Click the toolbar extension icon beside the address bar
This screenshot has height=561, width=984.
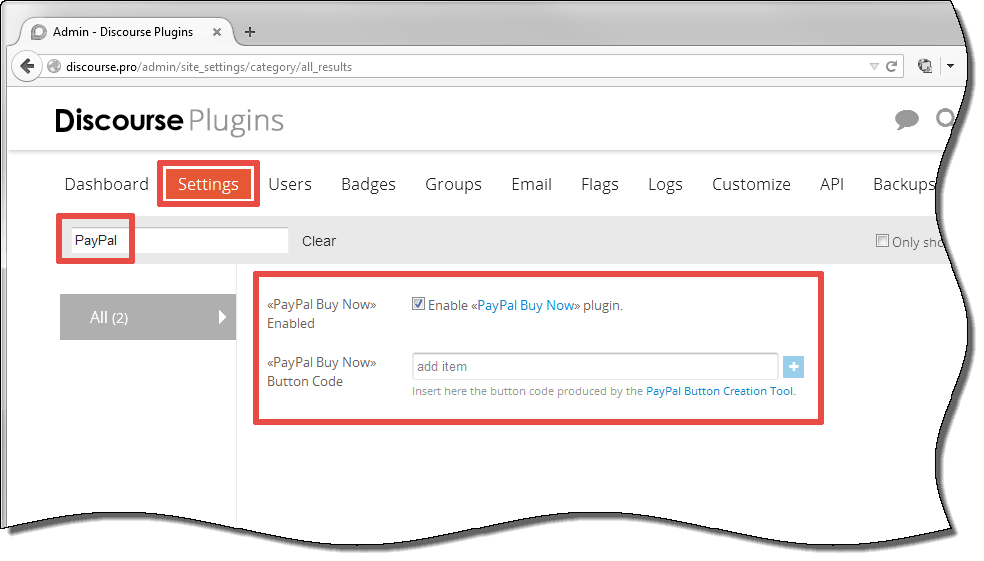[x=925, y=66]
